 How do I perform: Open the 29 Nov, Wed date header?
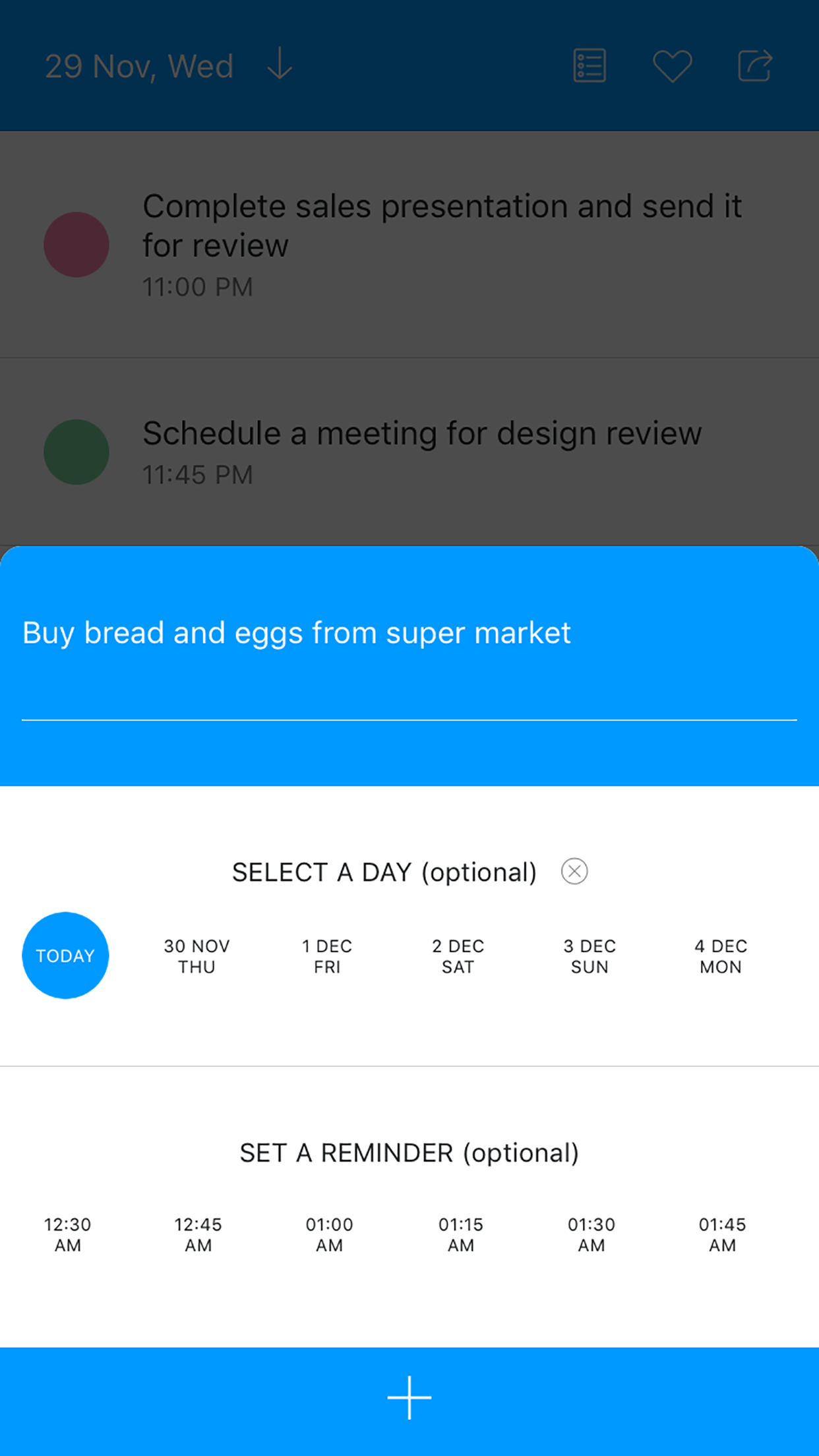[139, 66]
